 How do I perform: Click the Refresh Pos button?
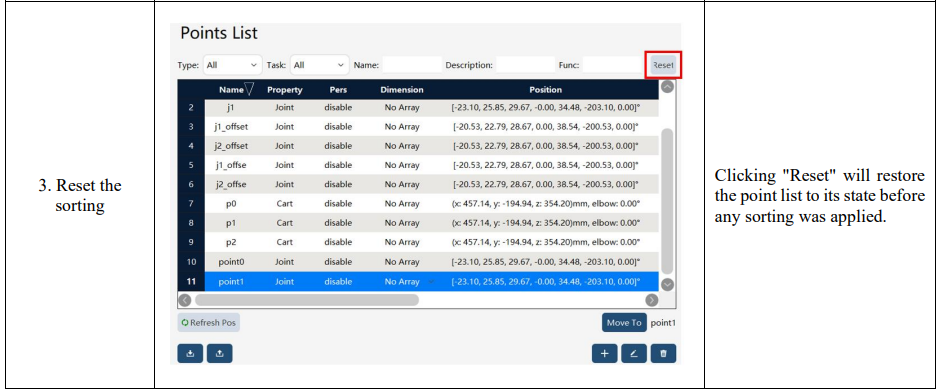[x=208, y=323]
